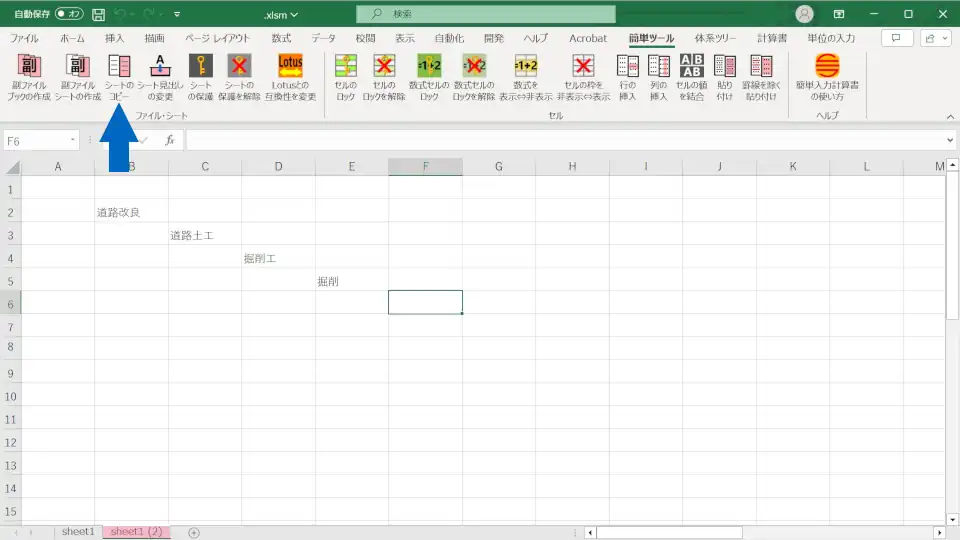
Task: Click vertical scrollbar up arrow
Action: 952,165
